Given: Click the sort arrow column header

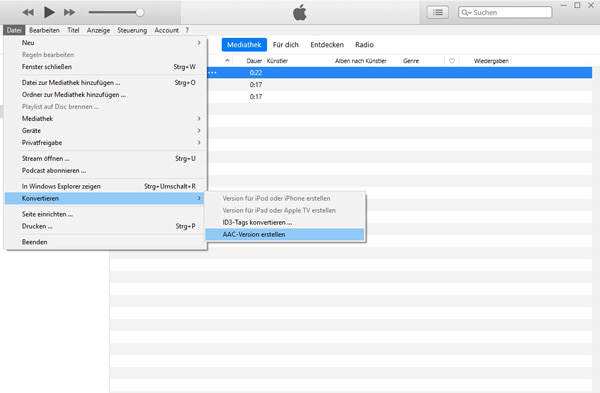Looking at the screenshot, I should [x=227, y=60].
